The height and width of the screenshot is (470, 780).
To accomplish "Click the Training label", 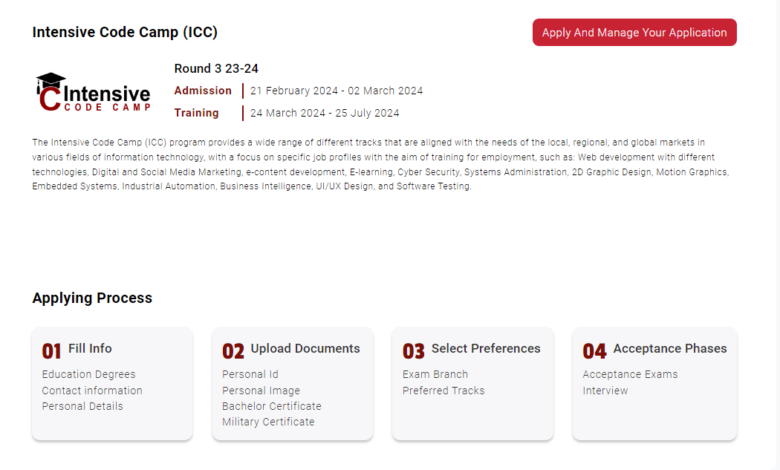I will 196,113.
